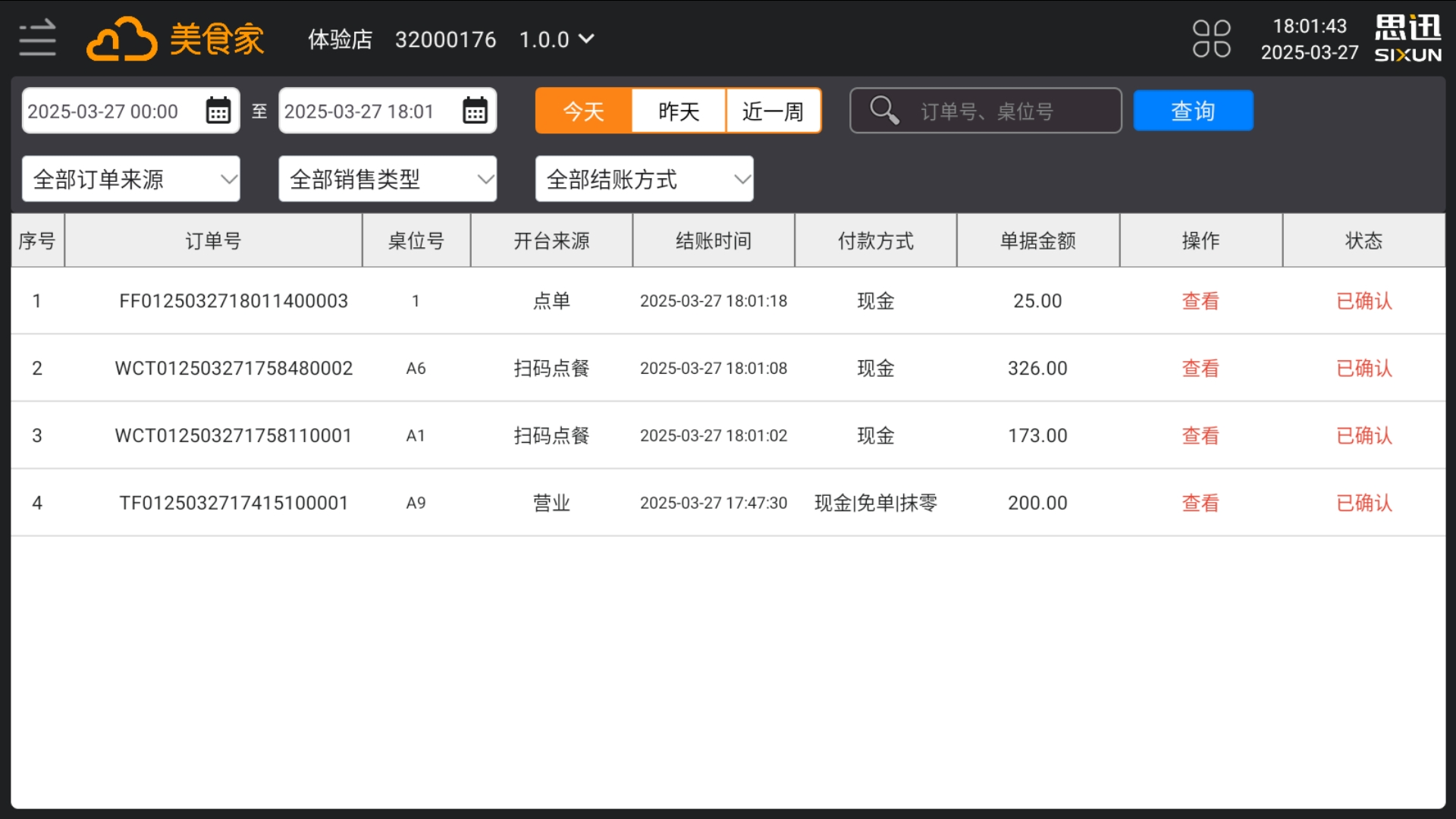This screenshot has width=1456, height=819.
Task: Select the 昨天 date filter
Action: (x=678, y=111)
